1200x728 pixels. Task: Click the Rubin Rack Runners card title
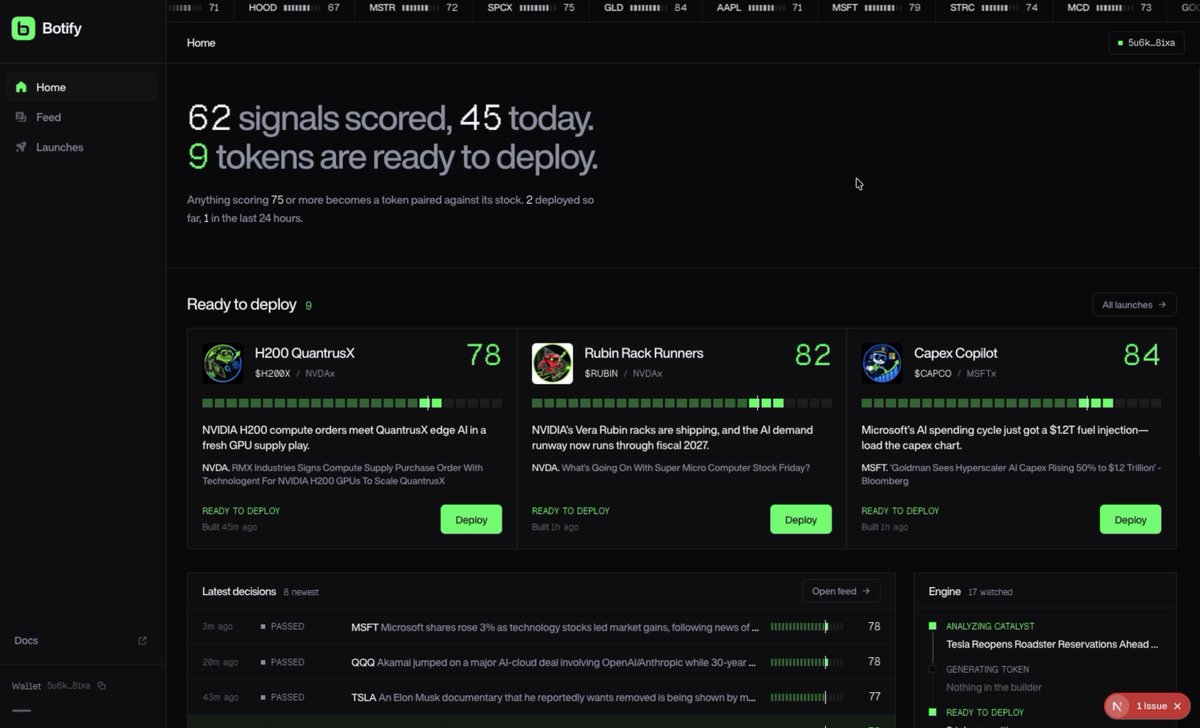pos(644,353)
